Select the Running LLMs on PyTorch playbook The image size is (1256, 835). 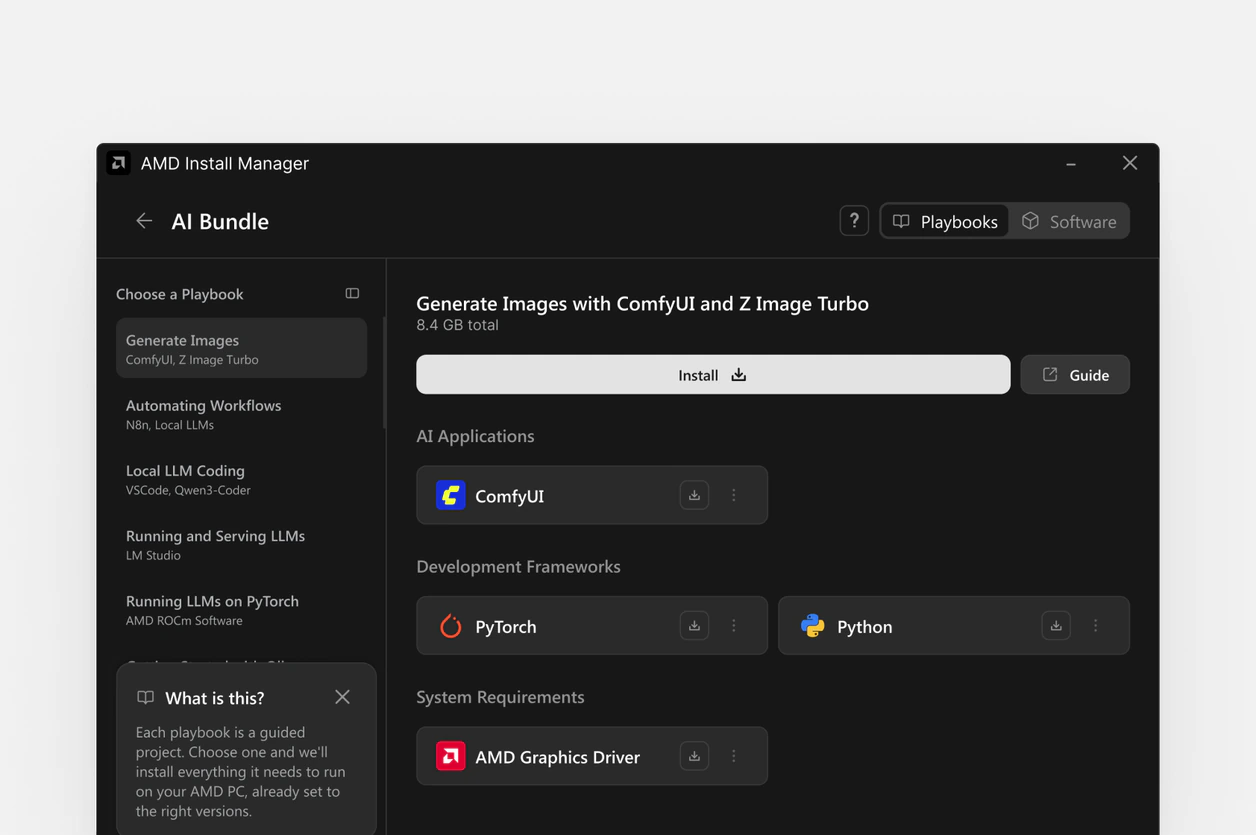click(241, 610)
